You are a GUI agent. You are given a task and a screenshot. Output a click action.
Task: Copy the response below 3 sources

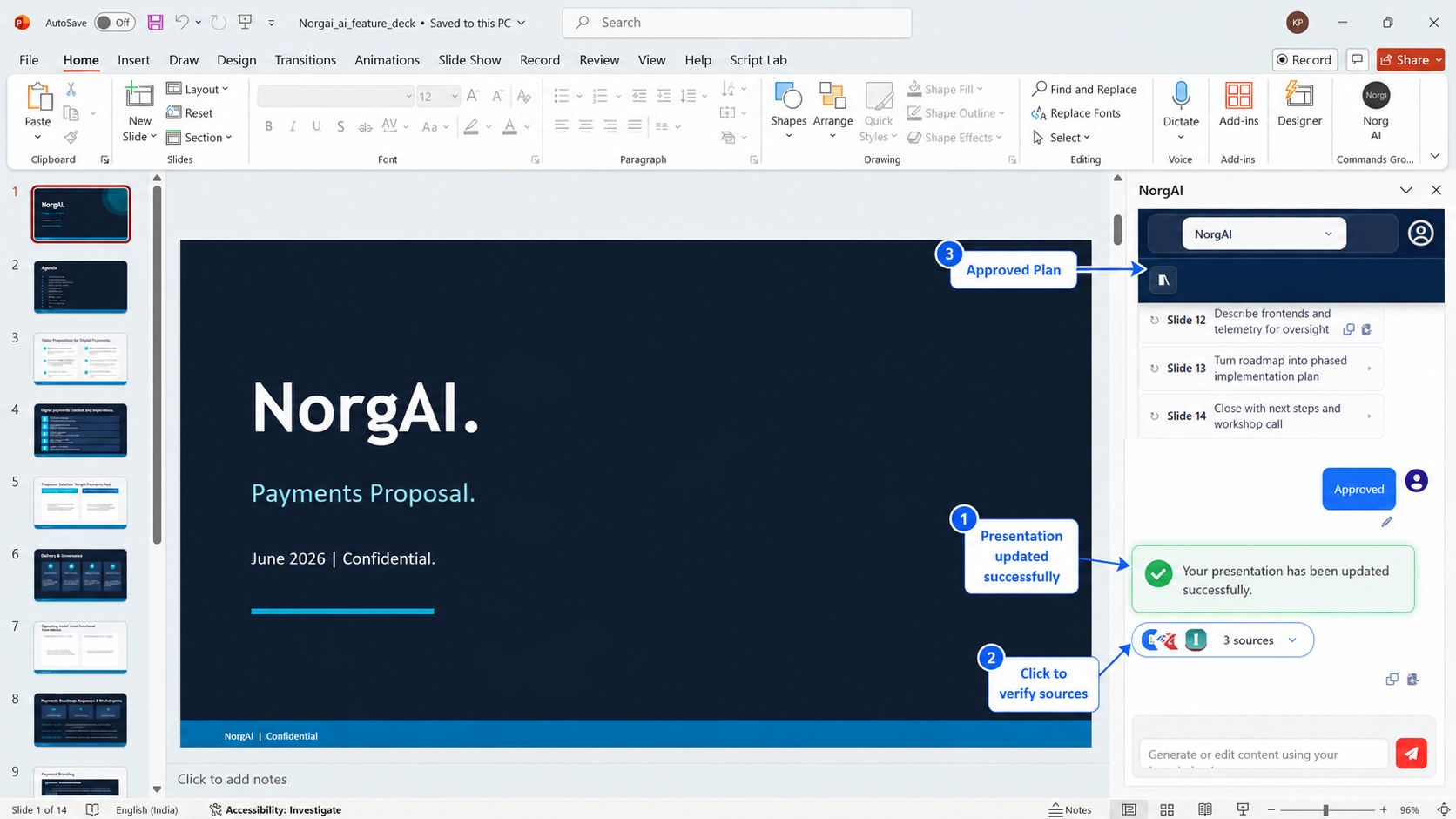[1392, 680]
